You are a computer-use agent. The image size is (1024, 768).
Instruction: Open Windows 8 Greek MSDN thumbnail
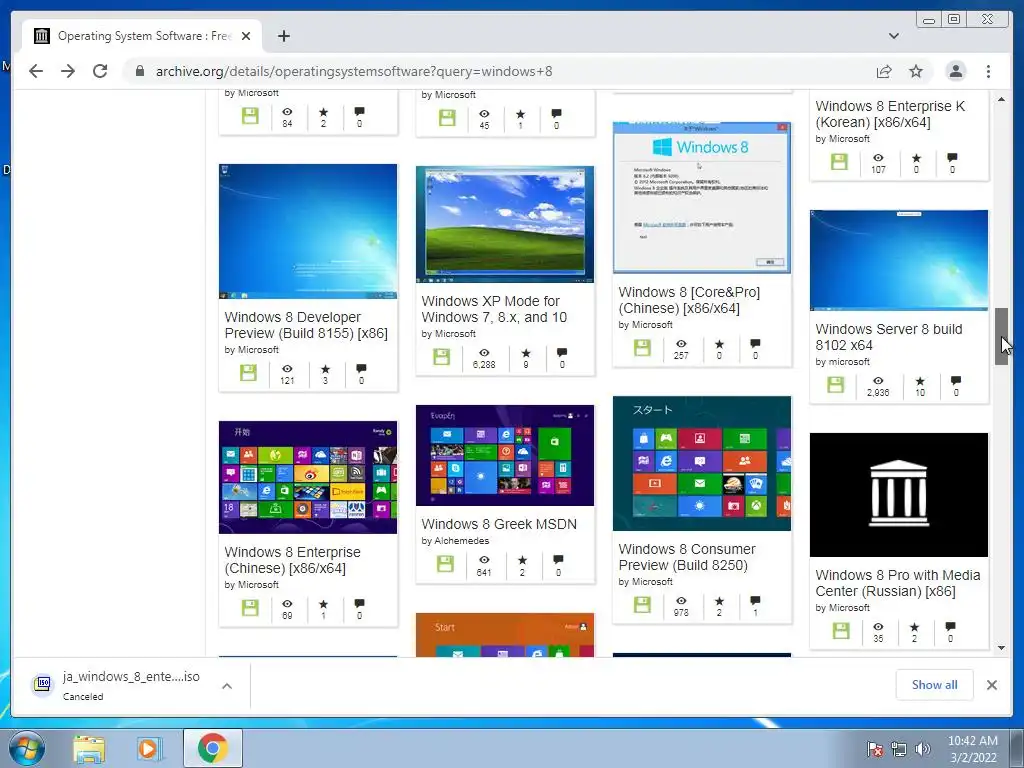click(x=505, y=455)
